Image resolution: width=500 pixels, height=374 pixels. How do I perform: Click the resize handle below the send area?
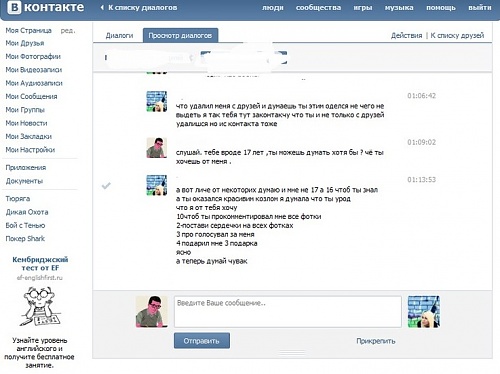point(292,353)
